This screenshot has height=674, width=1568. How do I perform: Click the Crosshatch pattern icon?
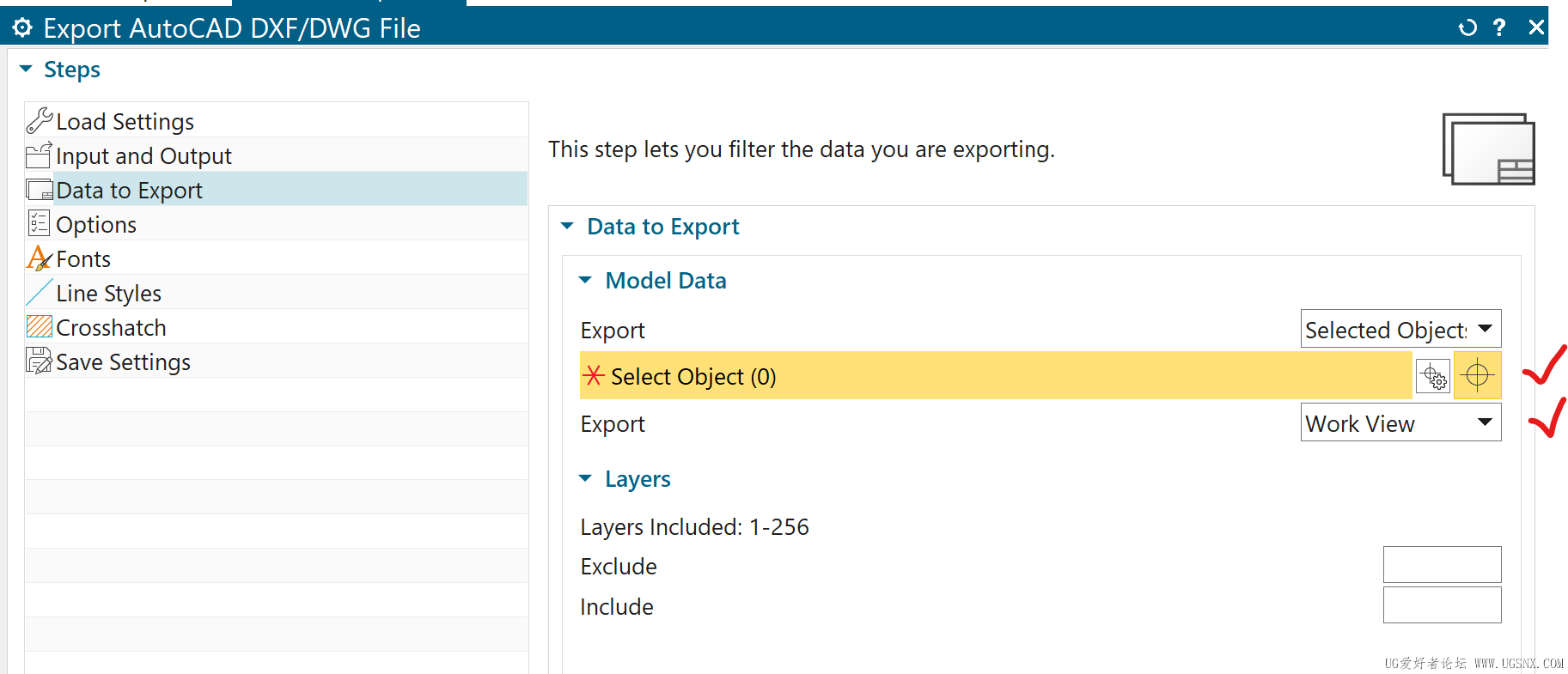(x=40, y=326)
